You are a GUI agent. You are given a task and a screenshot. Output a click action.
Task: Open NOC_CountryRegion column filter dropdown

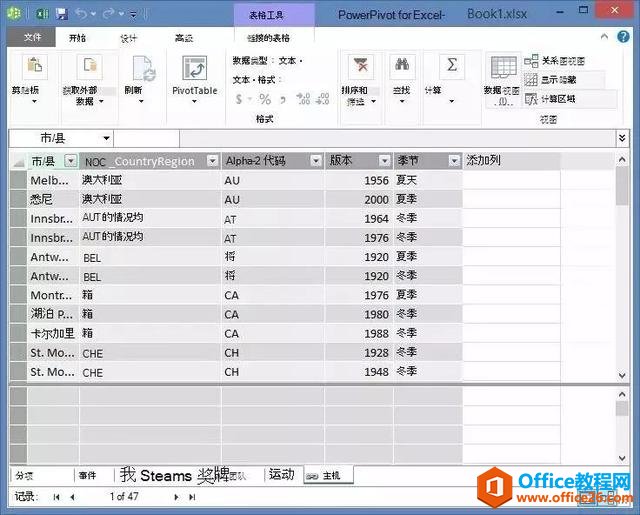(212, 161)
